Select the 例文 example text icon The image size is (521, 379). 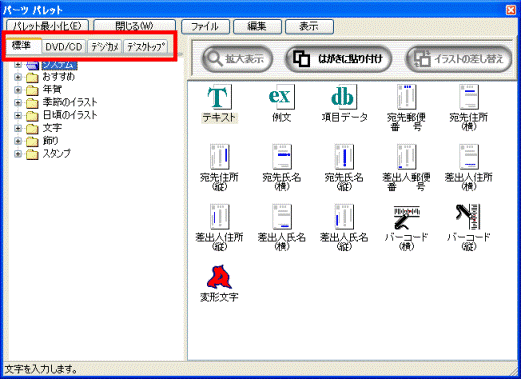point(282,97)
